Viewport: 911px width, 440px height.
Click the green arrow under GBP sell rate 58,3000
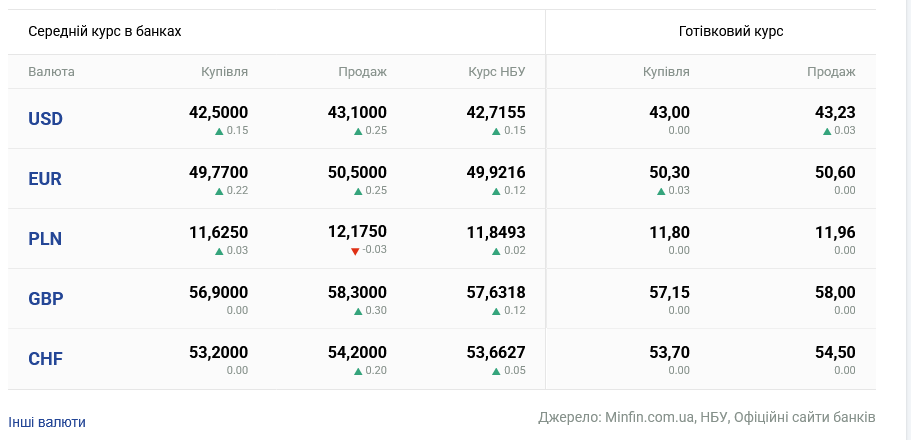358,311
